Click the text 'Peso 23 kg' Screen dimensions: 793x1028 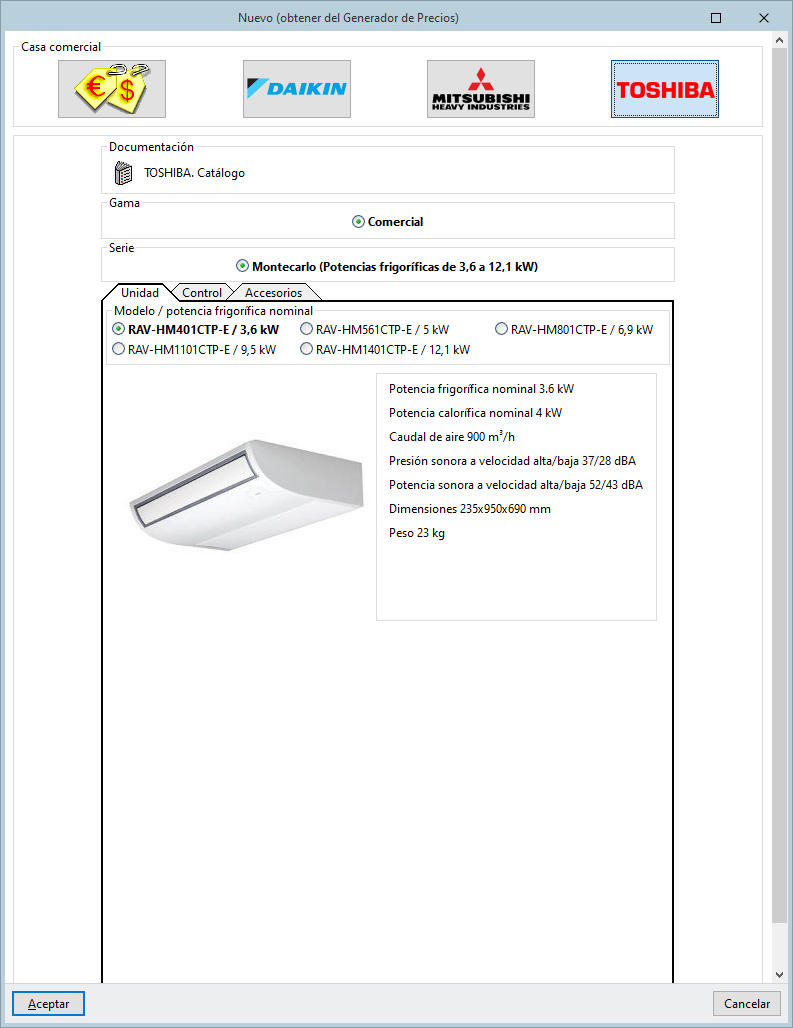point(417,533)
